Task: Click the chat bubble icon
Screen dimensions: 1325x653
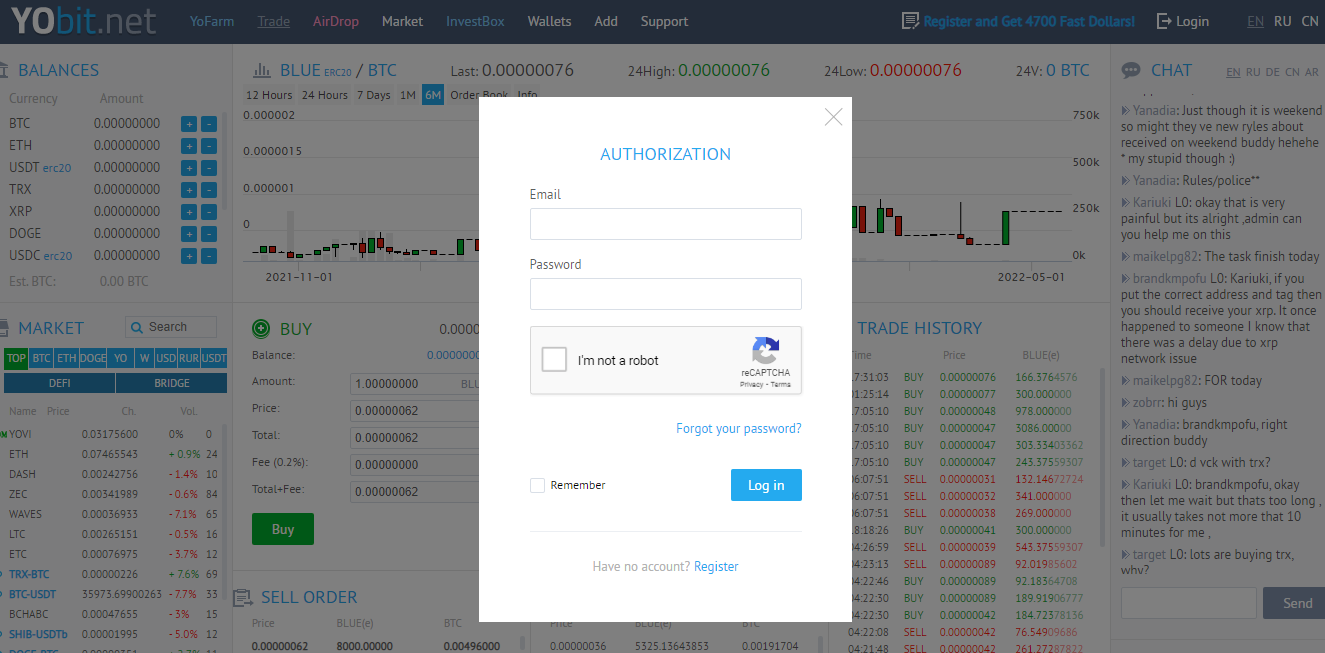Action: coord(1131,71)
